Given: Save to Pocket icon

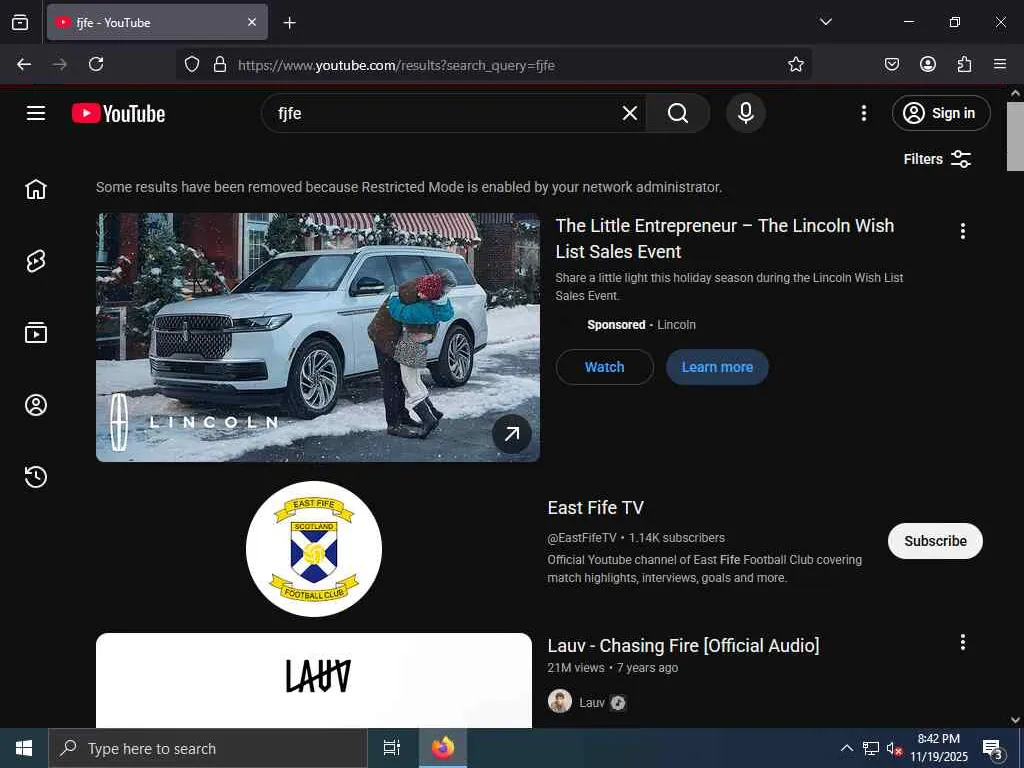Looking at the screenshot, I should (x=891, y=64).
